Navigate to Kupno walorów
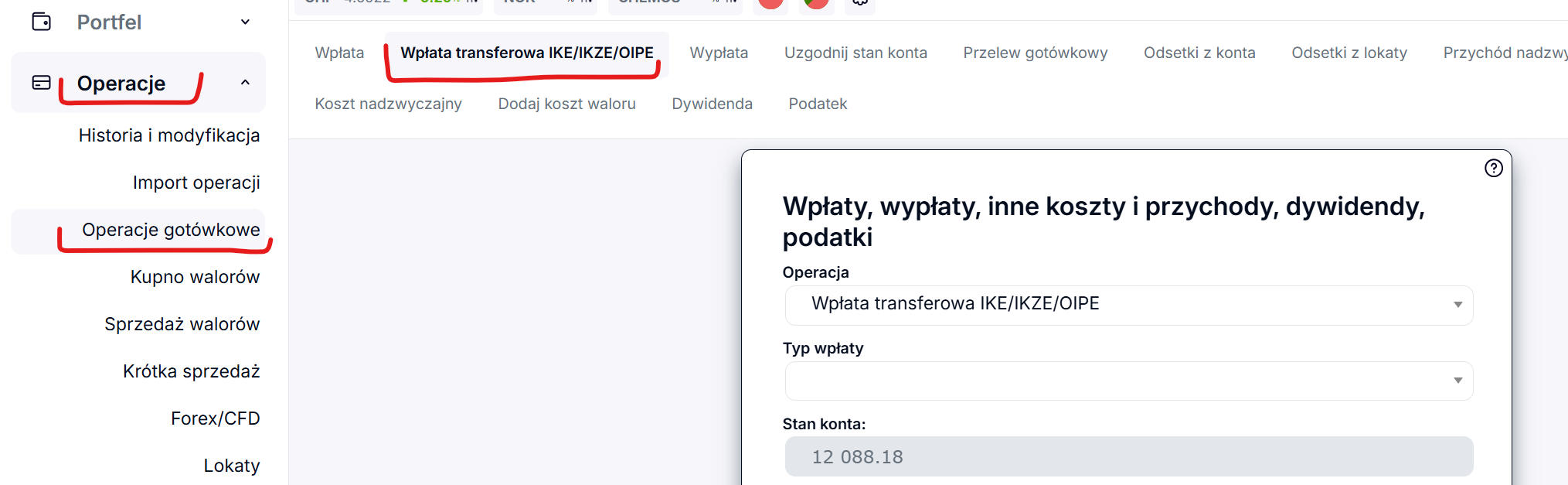This screenshot has width=1568, height=485. tap(195, 277)
